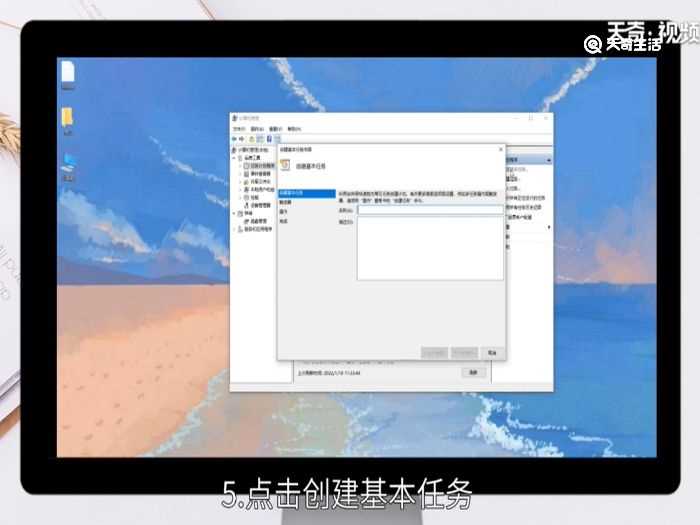The width and height of the screenshot is (700, 525).
Task: Open the 查看 submenu arrow in Actions pane
Action: tap(549, 227)
